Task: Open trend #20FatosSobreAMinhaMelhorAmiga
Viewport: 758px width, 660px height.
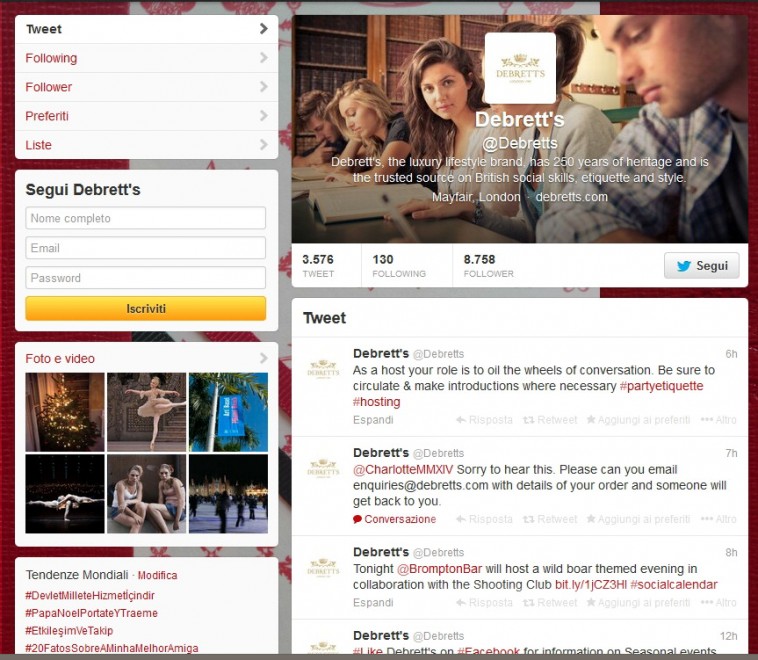Action: click(x=112, y=648)
